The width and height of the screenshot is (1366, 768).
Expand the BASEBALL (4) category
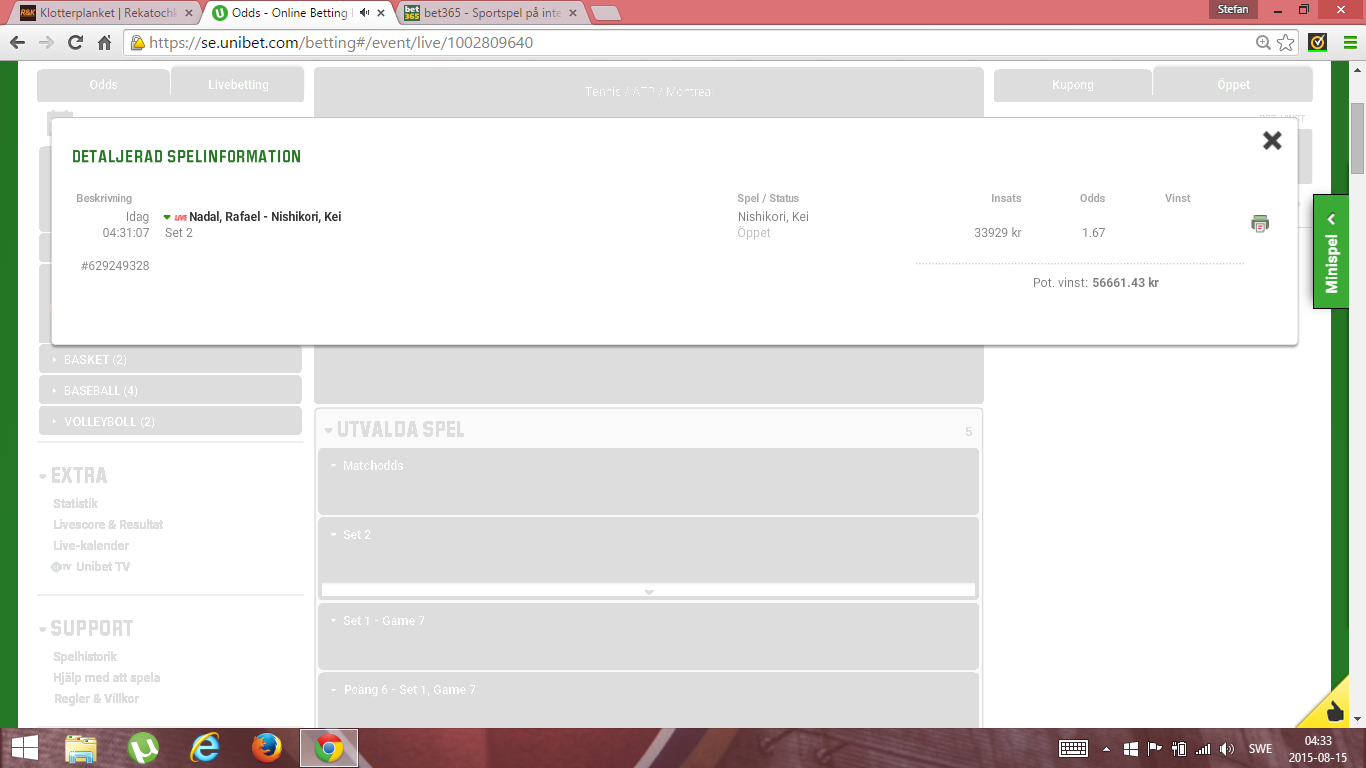(170, 391)
